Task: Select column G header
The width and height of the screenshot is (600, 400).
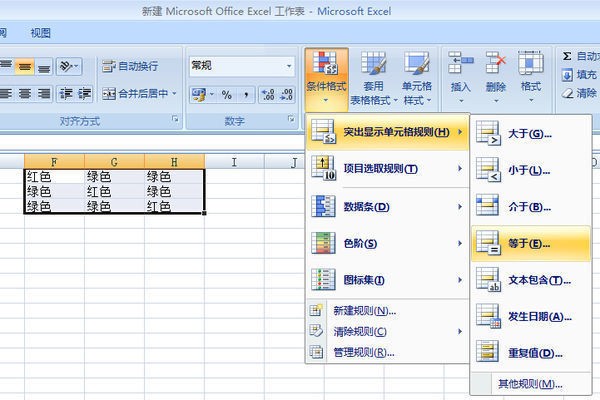Action: [x=114, y=162]
